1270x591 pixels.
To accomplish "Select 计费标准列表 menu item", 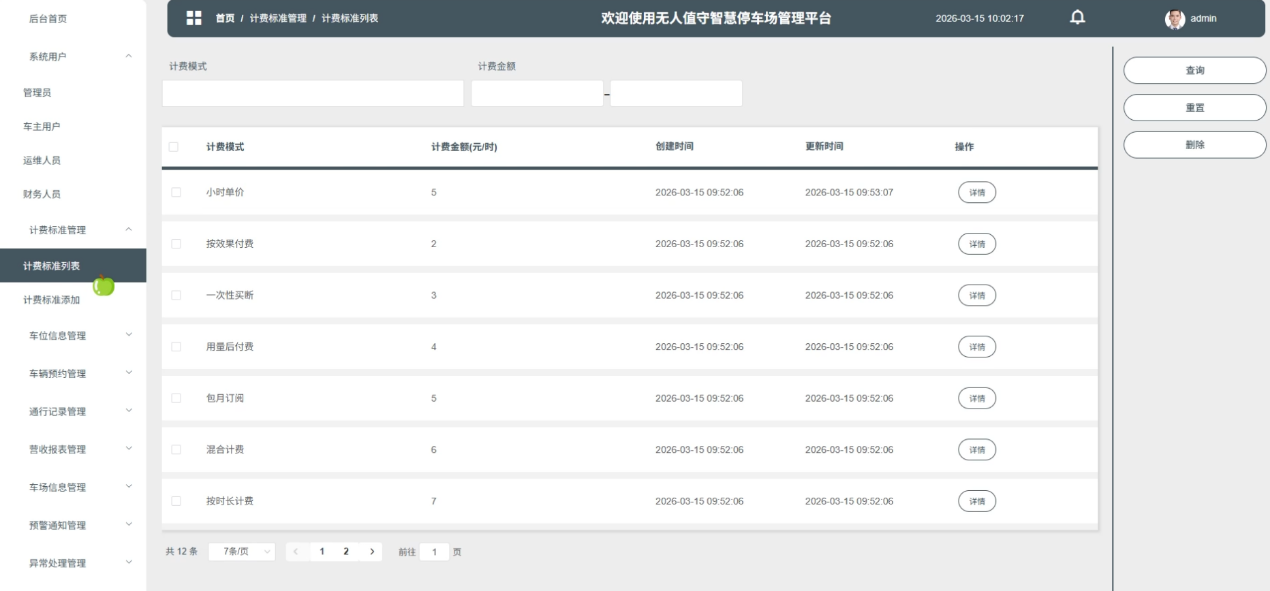I will 73,265.
